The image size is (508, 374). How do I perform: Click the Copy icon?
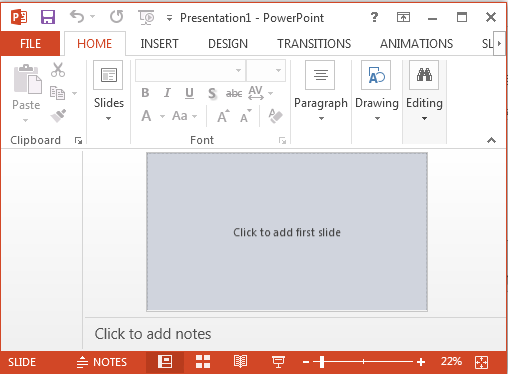coord(57,93)
